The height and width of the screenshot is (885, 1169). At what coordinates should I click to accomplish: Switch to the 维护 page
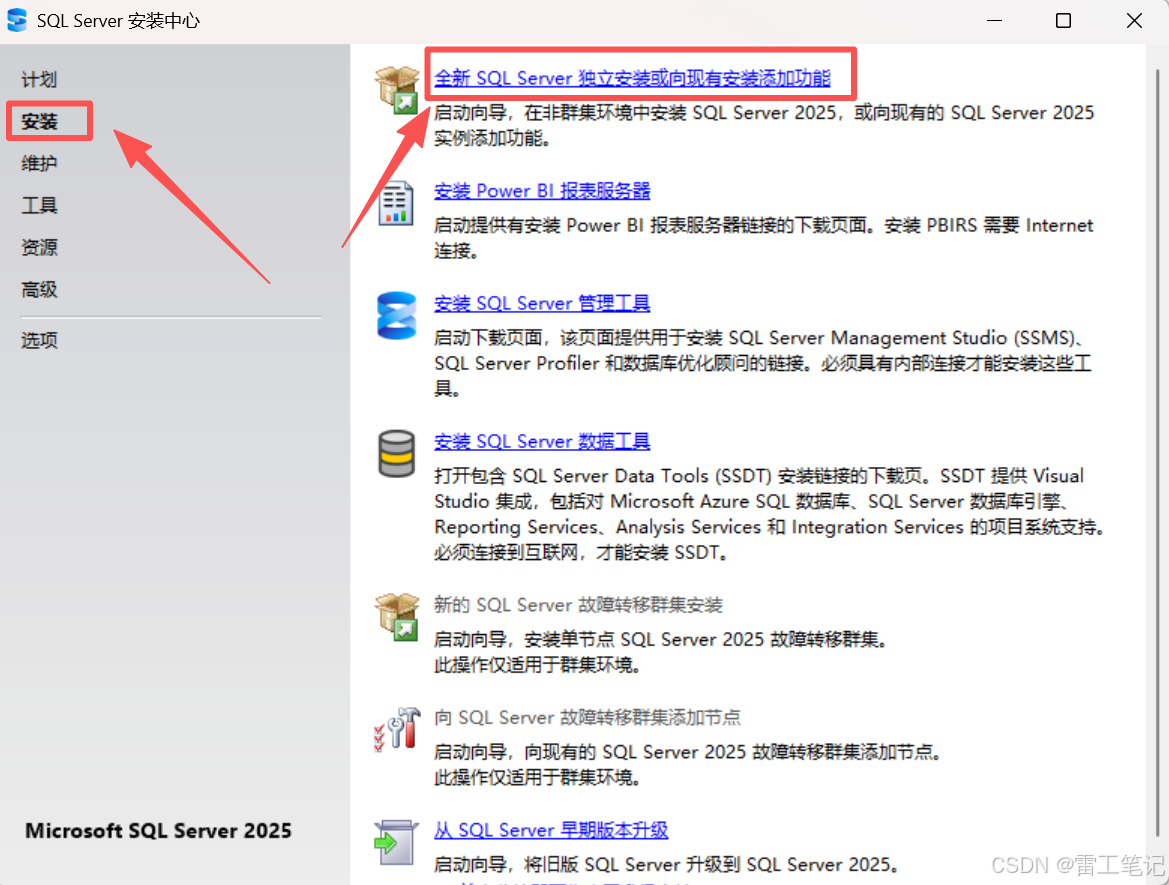(x=39, y=163)
